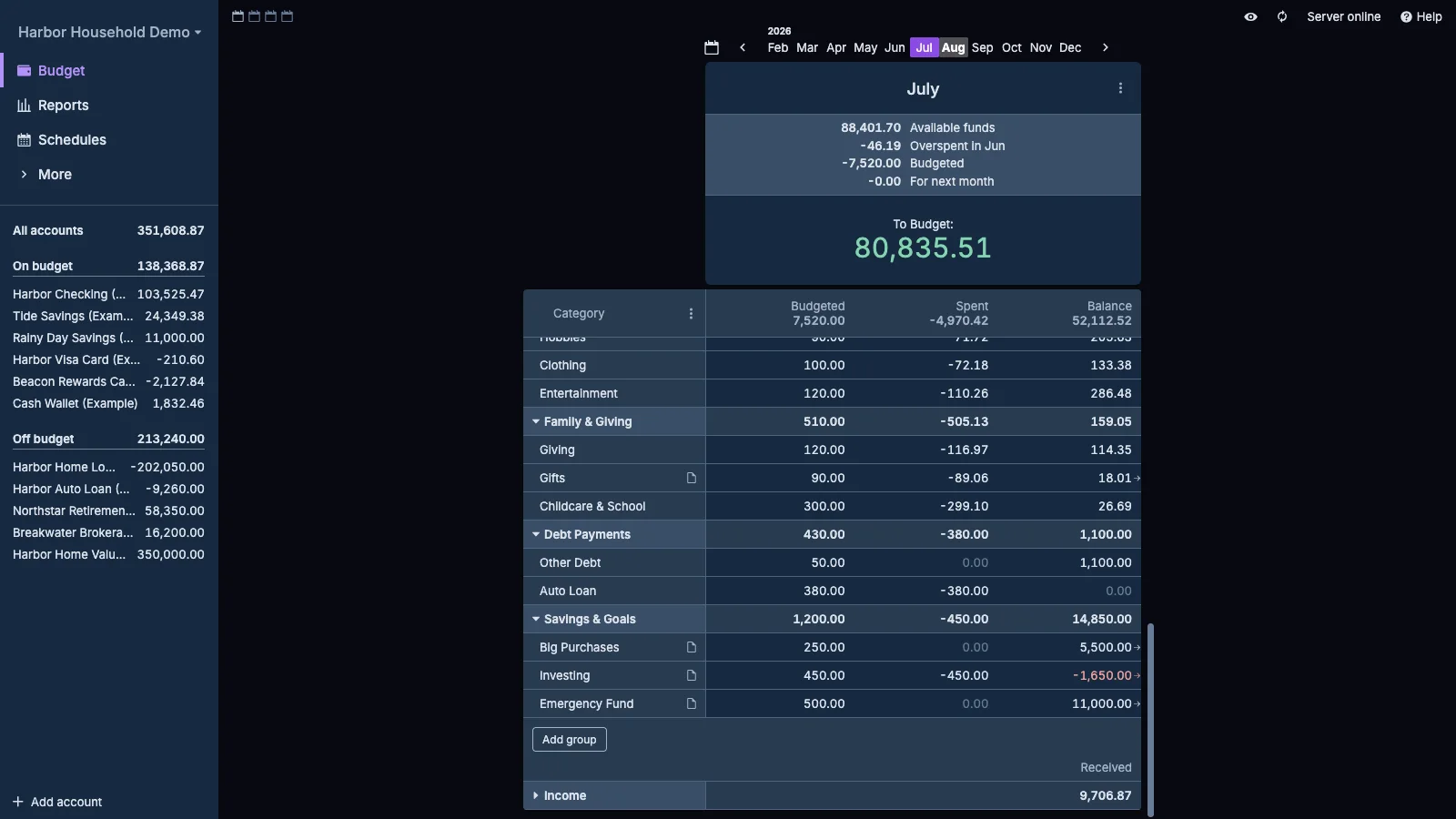1456x819 pixels.
Task: Collapse the Family & Giving group
Action: point(536,421)
